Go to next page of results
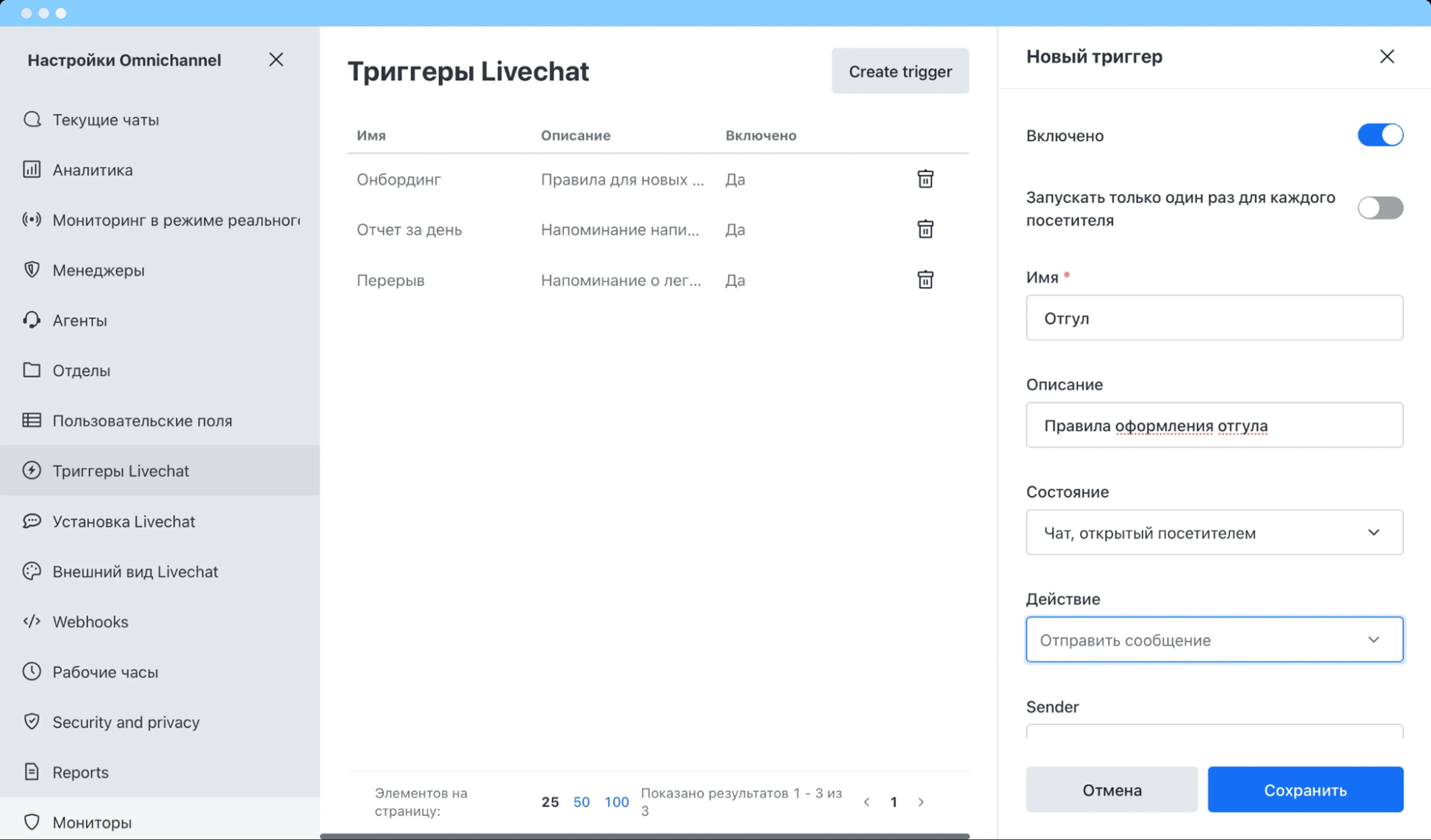1431x840 pixels. (920, 802)
